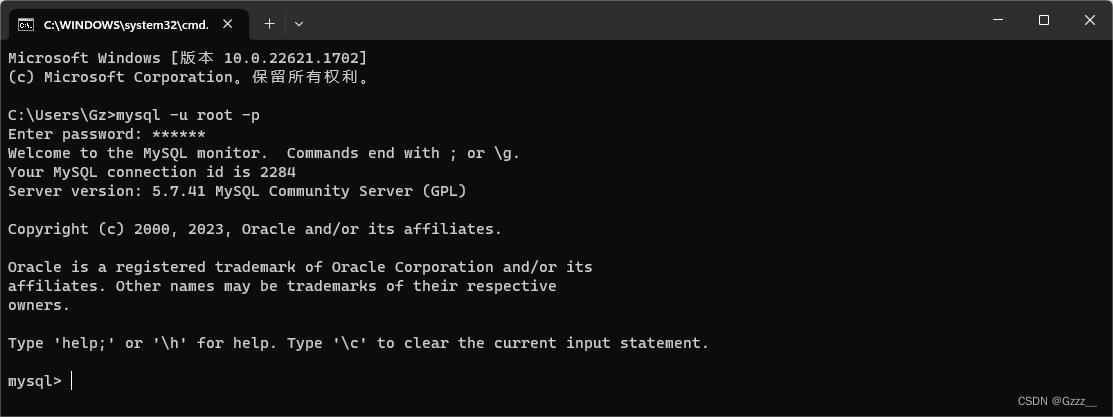The height and width of the screenshot is (417, 1113).
Task: Expand the new tab profile dropdown
Action: coord(299,23)
